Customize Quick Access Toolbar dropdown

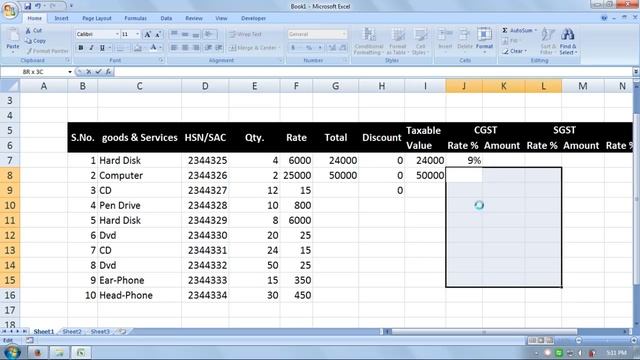coord(71,6)
